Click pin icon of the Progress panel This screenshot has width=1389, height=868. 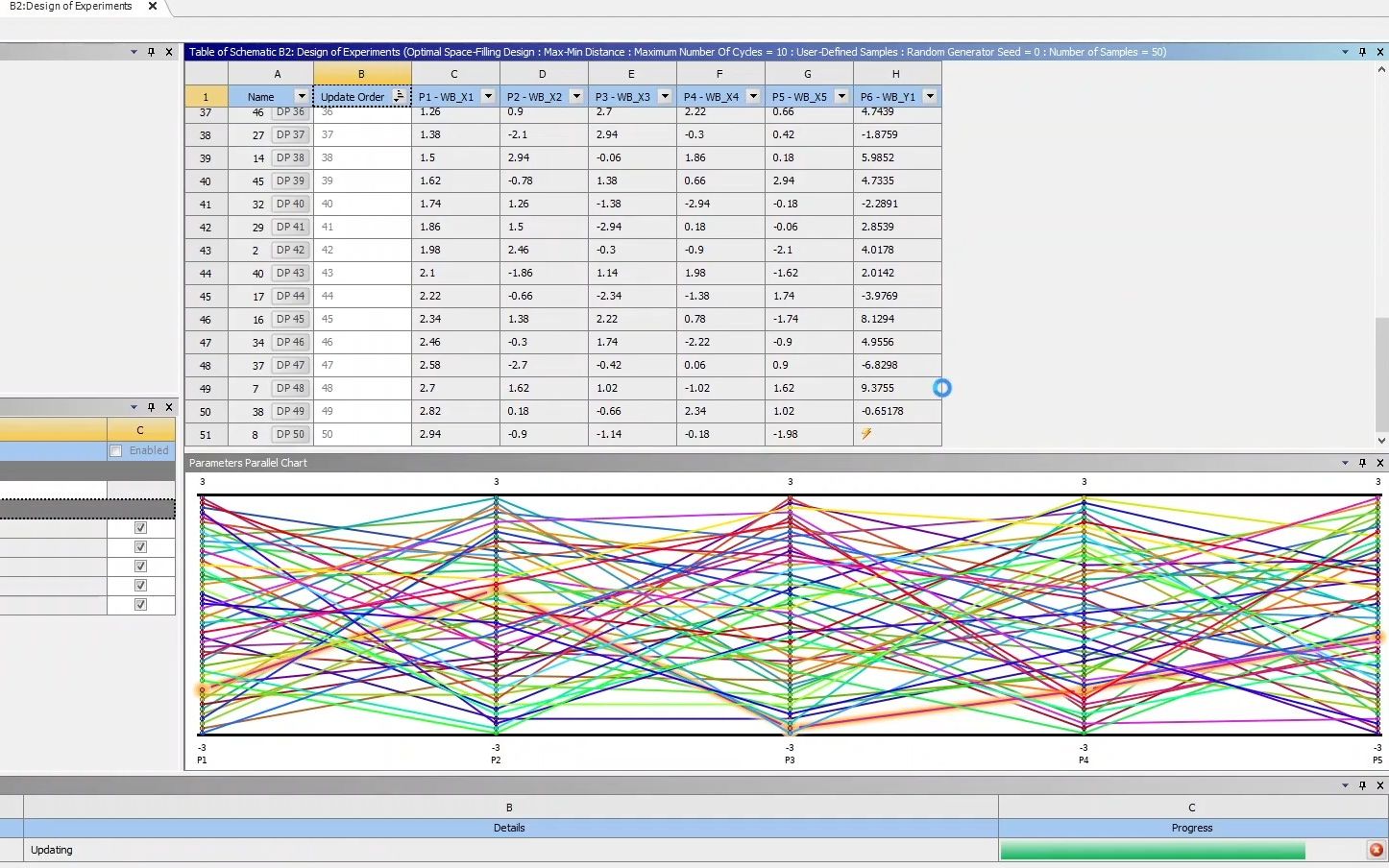1362,785
